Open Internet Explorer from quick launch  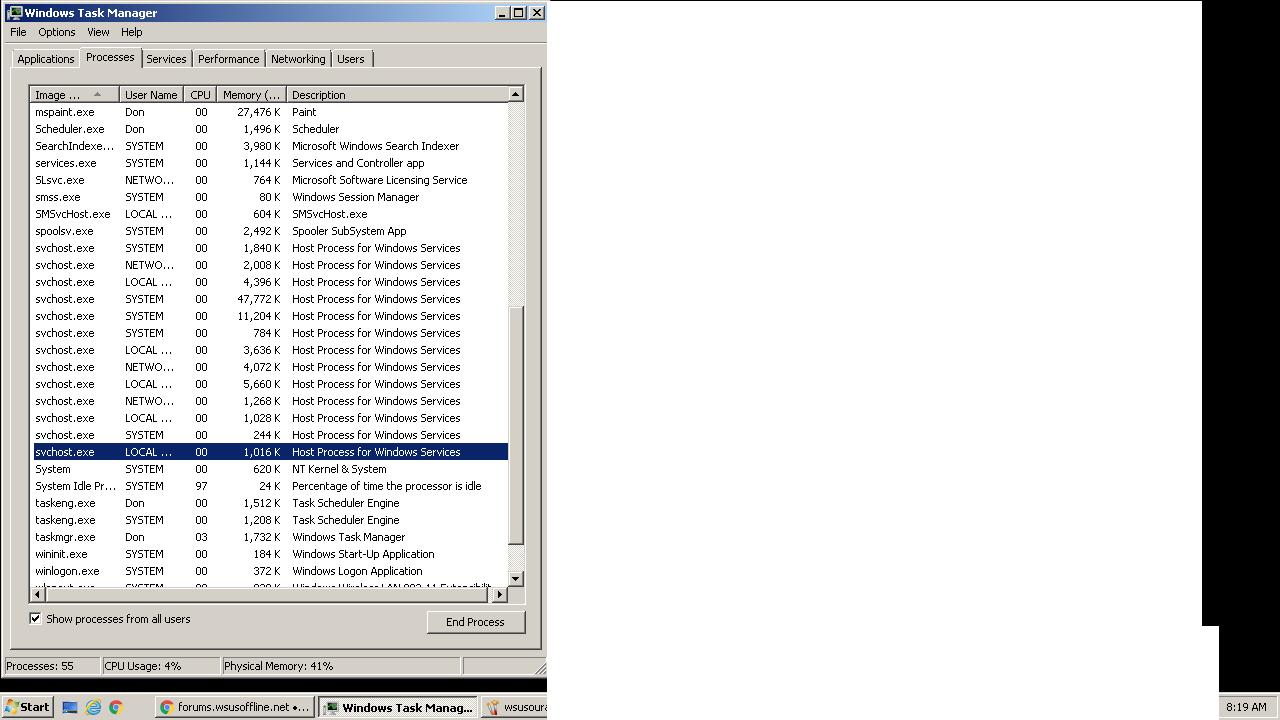pos(93,707)
